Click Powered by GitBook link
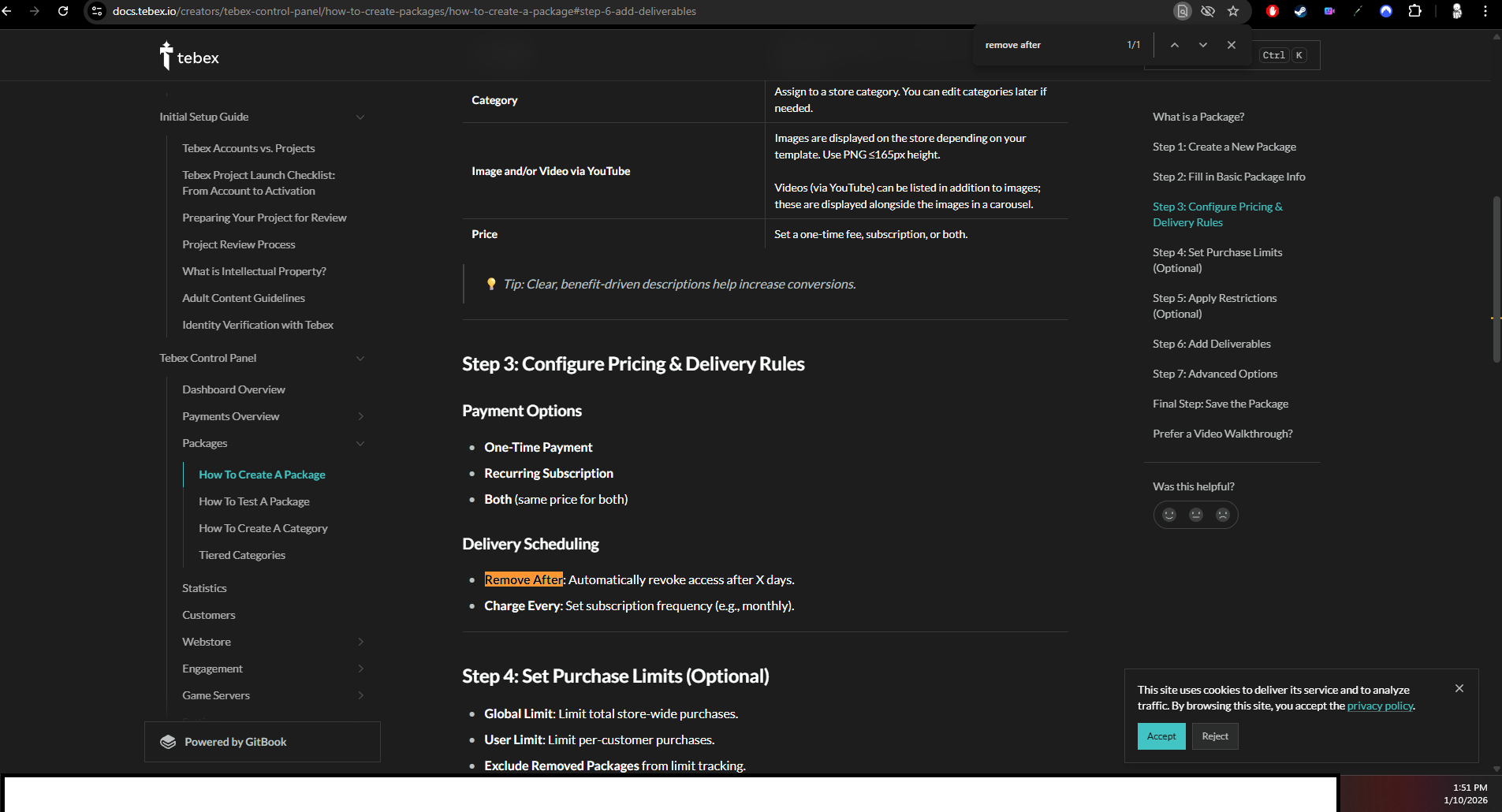 pyautogui.click(x=263, y=742)
